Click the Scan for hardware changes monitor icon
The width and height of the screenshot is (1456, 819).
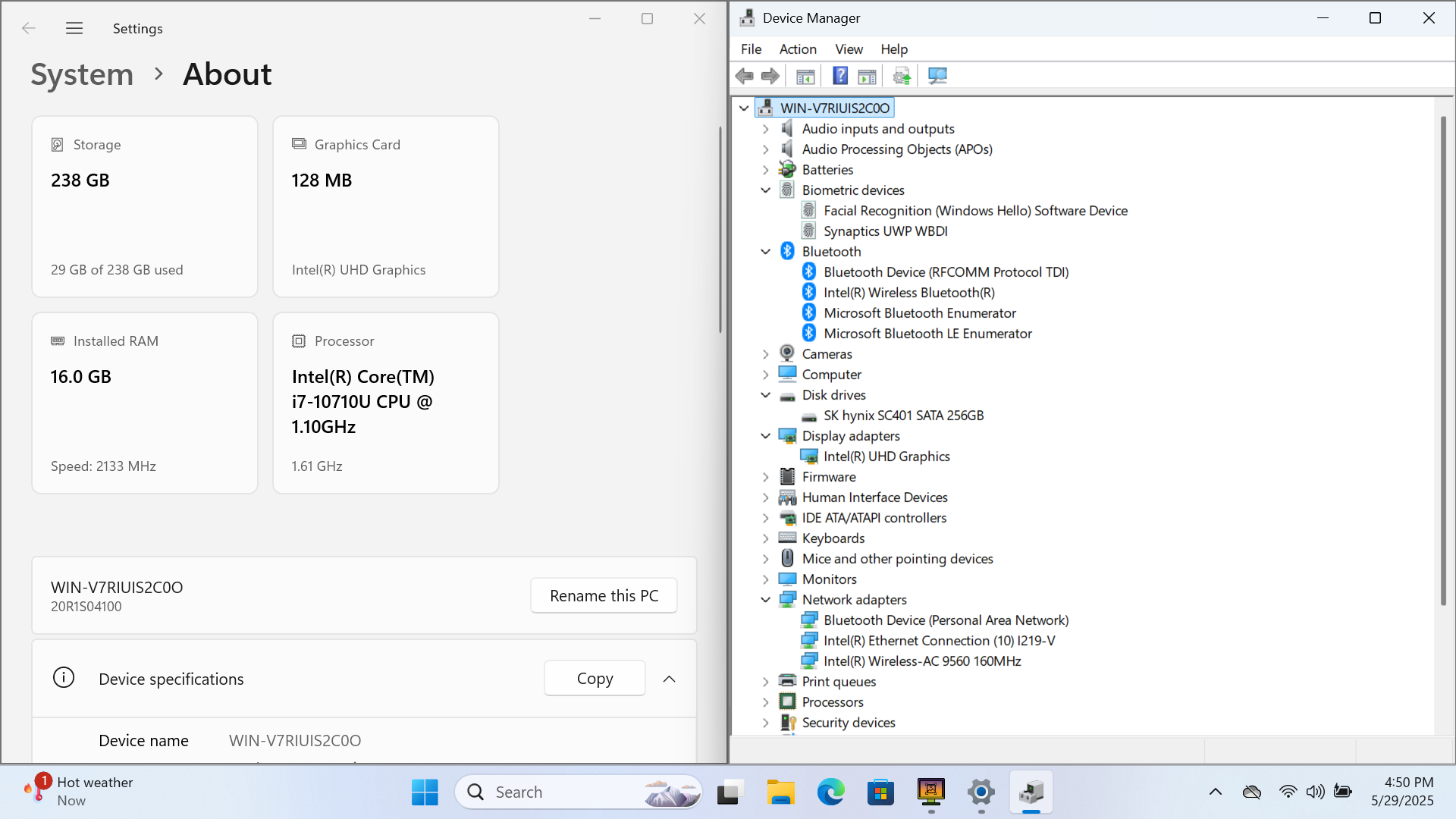(x=937, y=76)
